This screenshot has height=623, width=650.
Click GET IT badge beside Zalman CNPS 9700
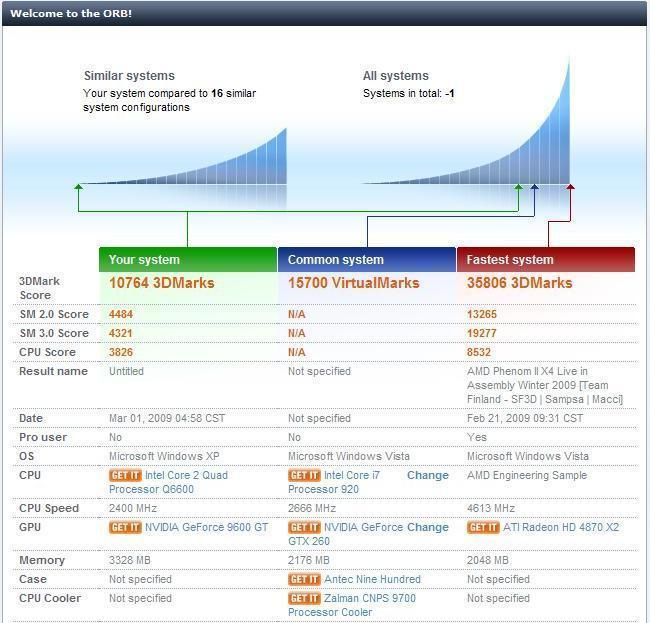tap(304, 598)
